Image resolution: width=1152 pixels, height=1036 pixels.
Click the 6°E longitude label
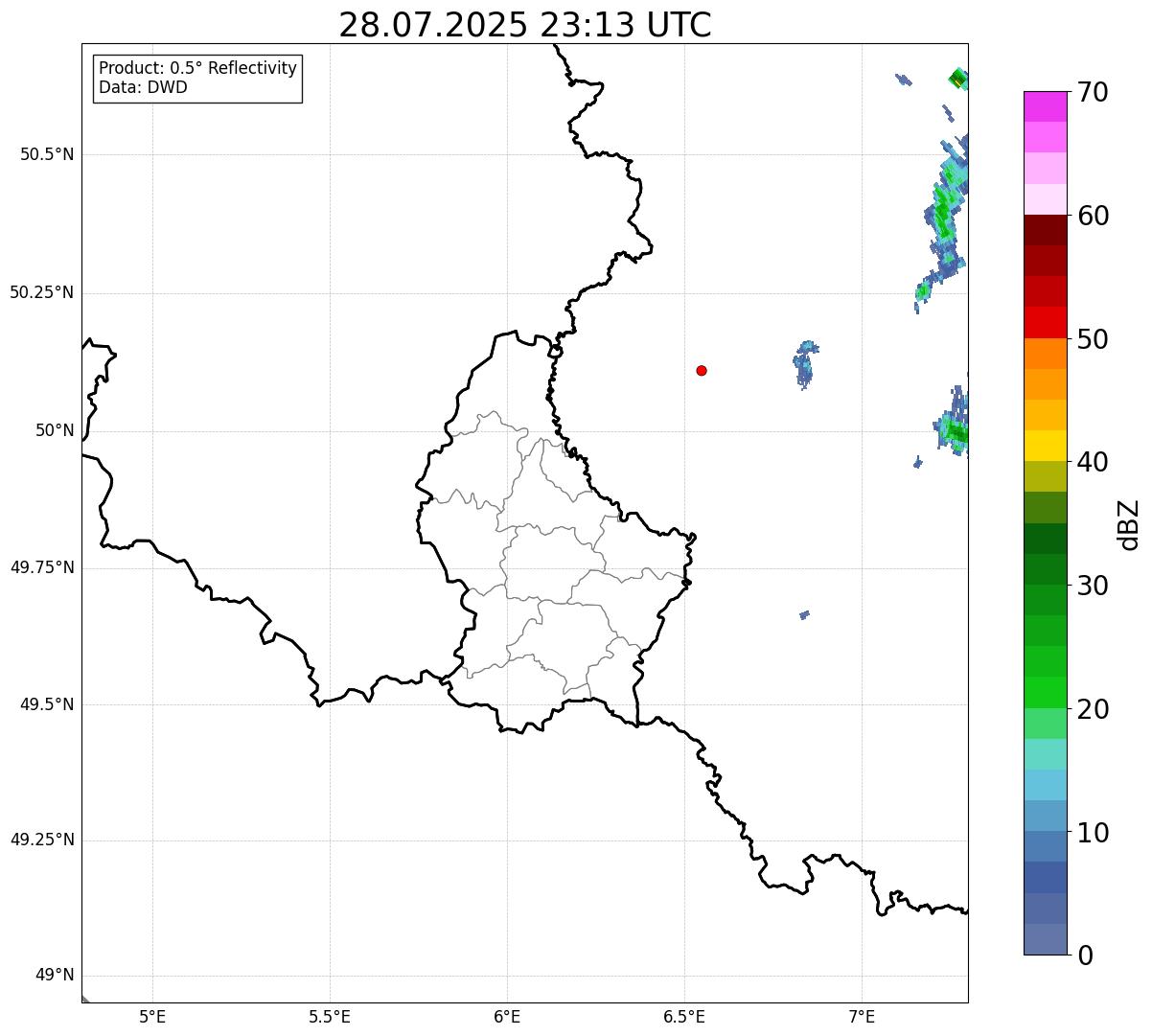coord(507,1017)
